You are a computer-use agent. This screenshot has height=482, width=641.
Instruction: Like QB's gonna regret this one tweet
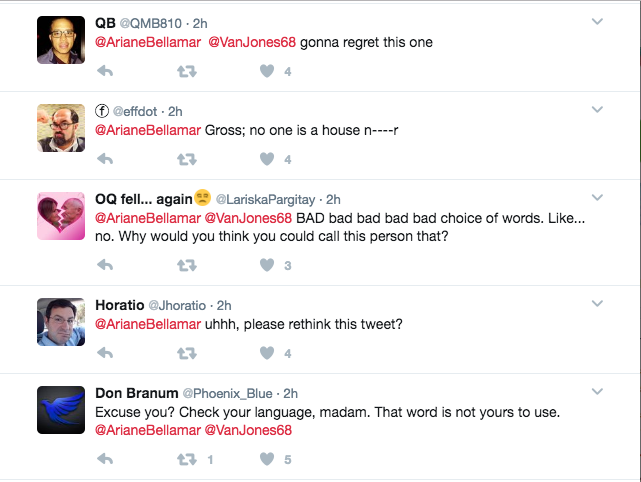267,71
